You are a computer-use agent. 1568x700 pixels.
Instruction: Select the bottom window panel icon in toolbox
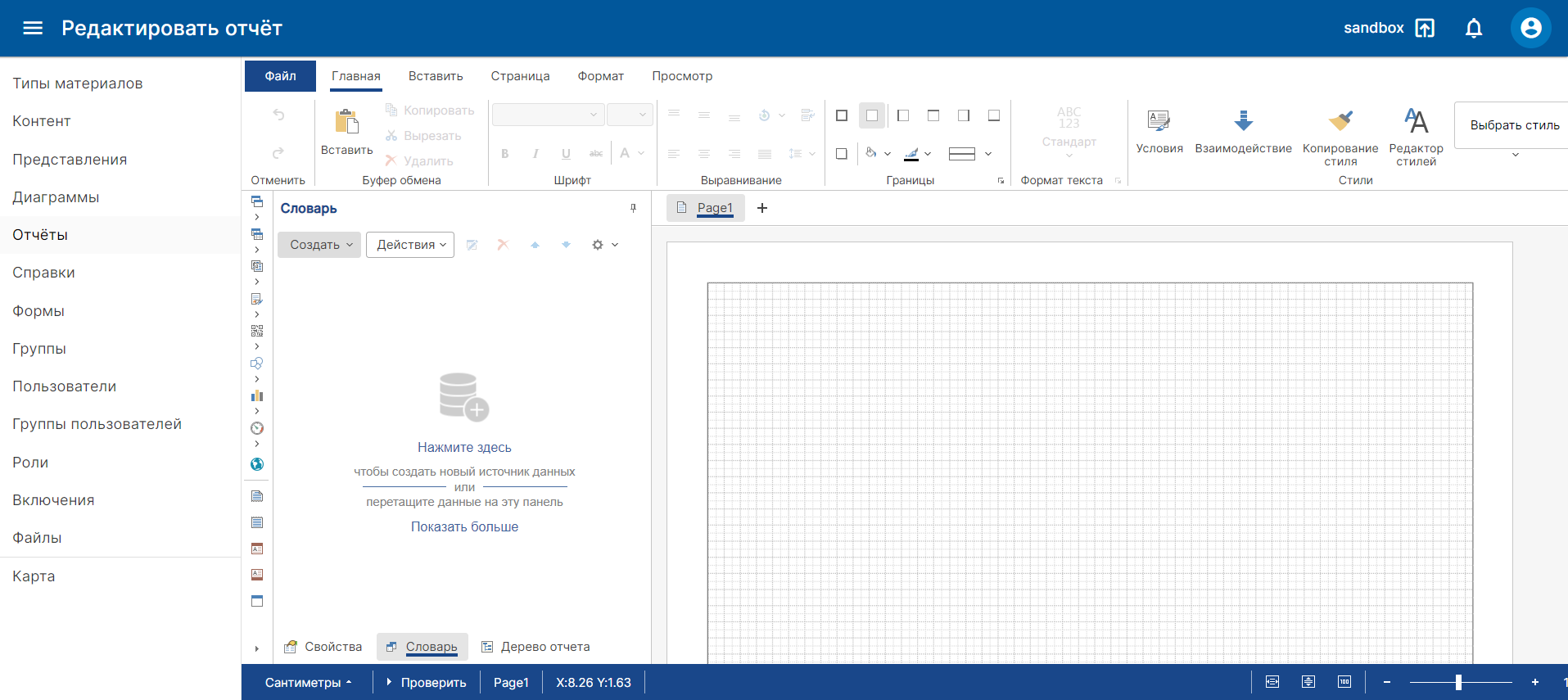point(257,601)
